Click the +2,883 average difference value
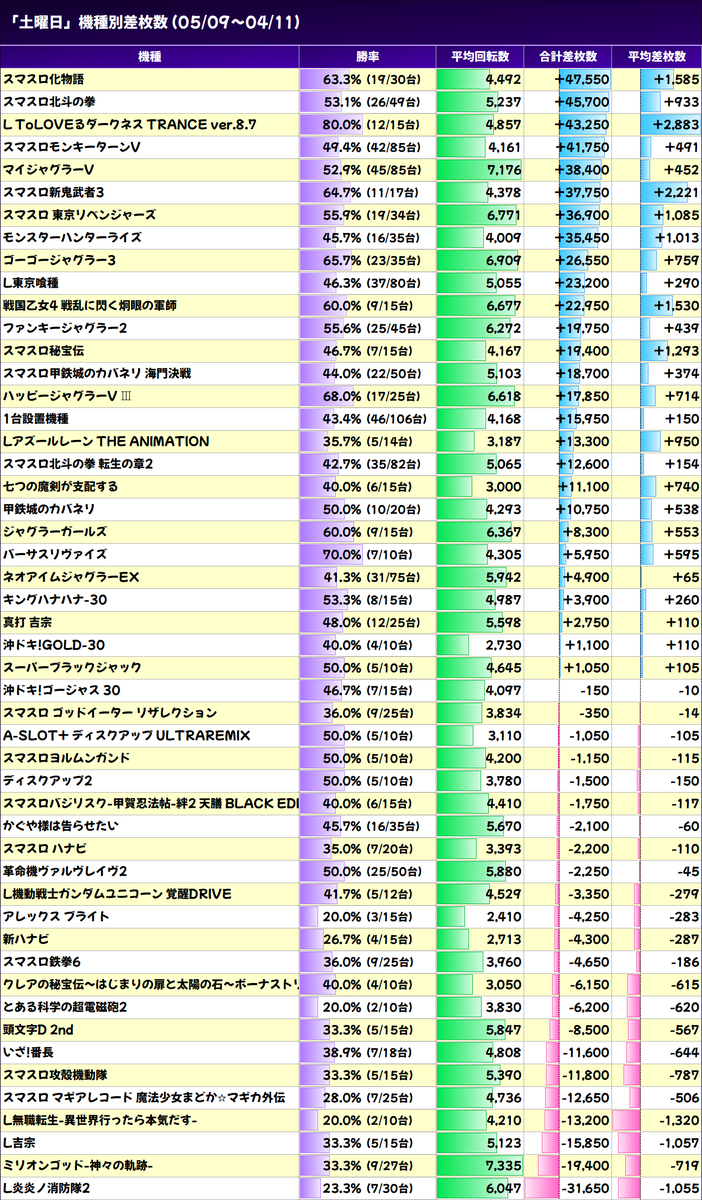Screen dimensions: 702x1200 pyautogui.click(x=676, y=124)
